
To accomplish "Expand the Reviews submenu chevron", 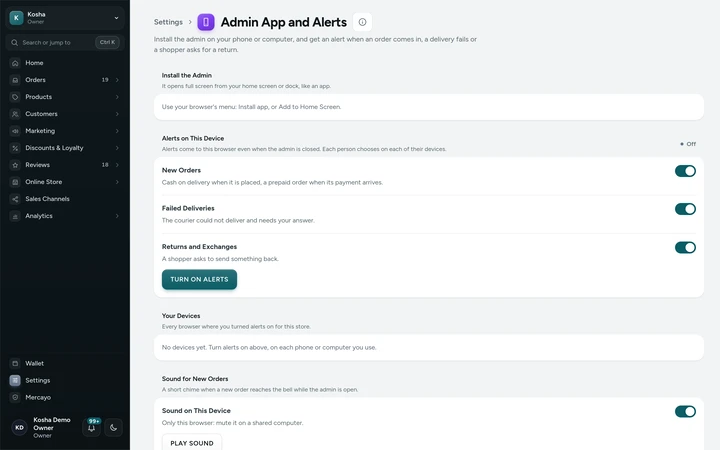I will pos(117,165).
